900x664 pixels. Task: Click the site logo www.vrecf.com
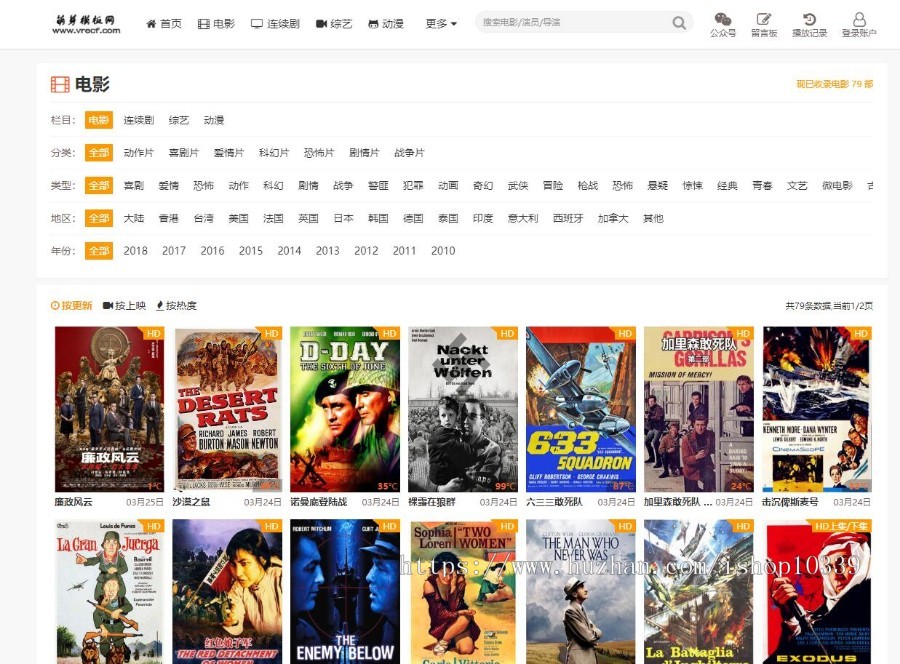[86, 24]
